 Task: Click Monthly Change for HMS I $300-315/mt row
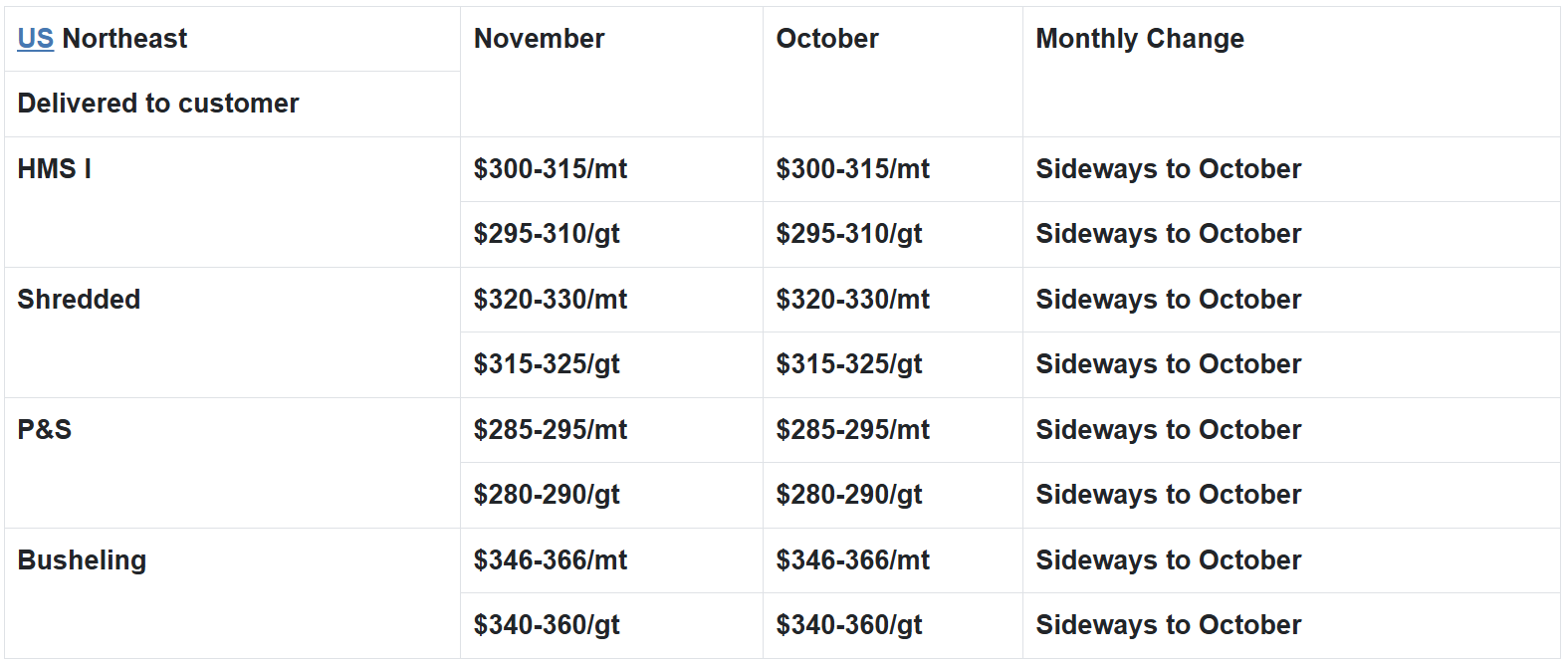pyautogui.click(x=1168, y=169)
